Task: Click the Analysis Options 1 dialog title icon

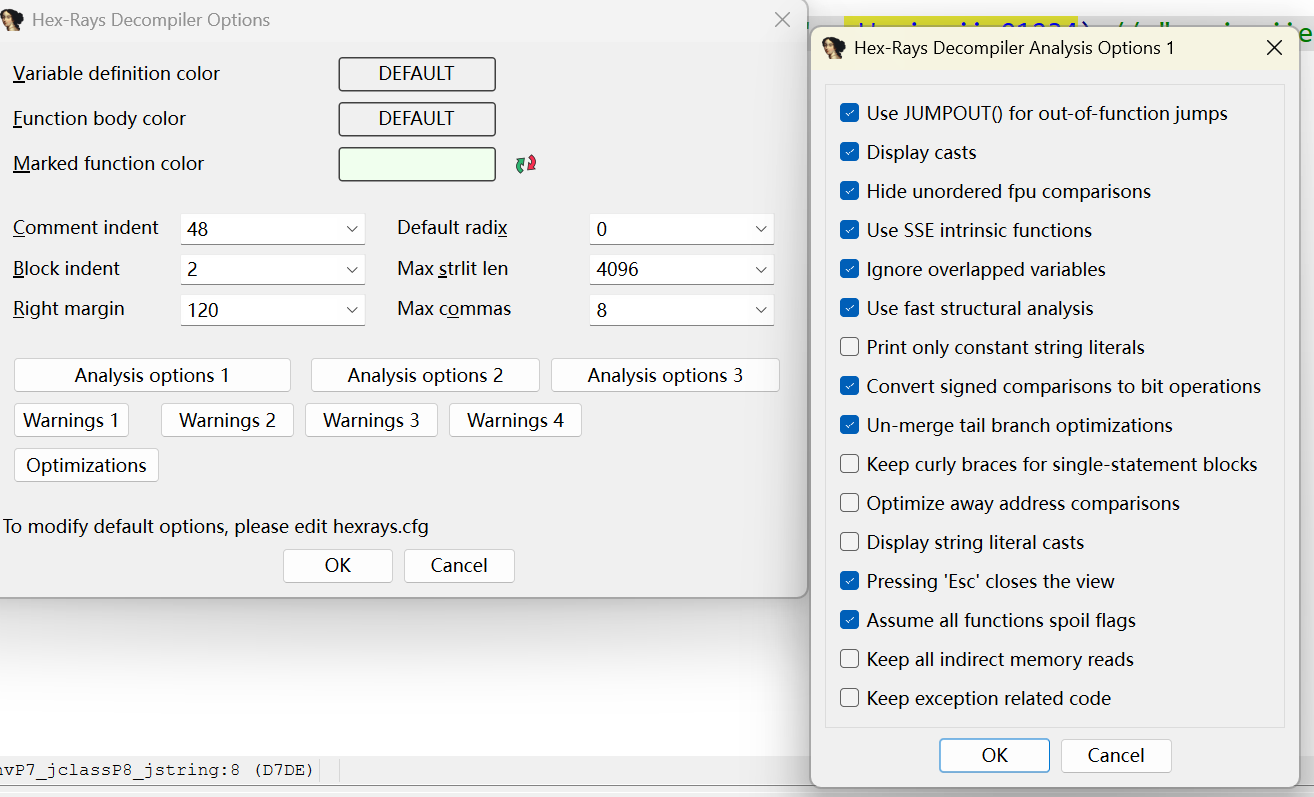Action: [834, 48]
